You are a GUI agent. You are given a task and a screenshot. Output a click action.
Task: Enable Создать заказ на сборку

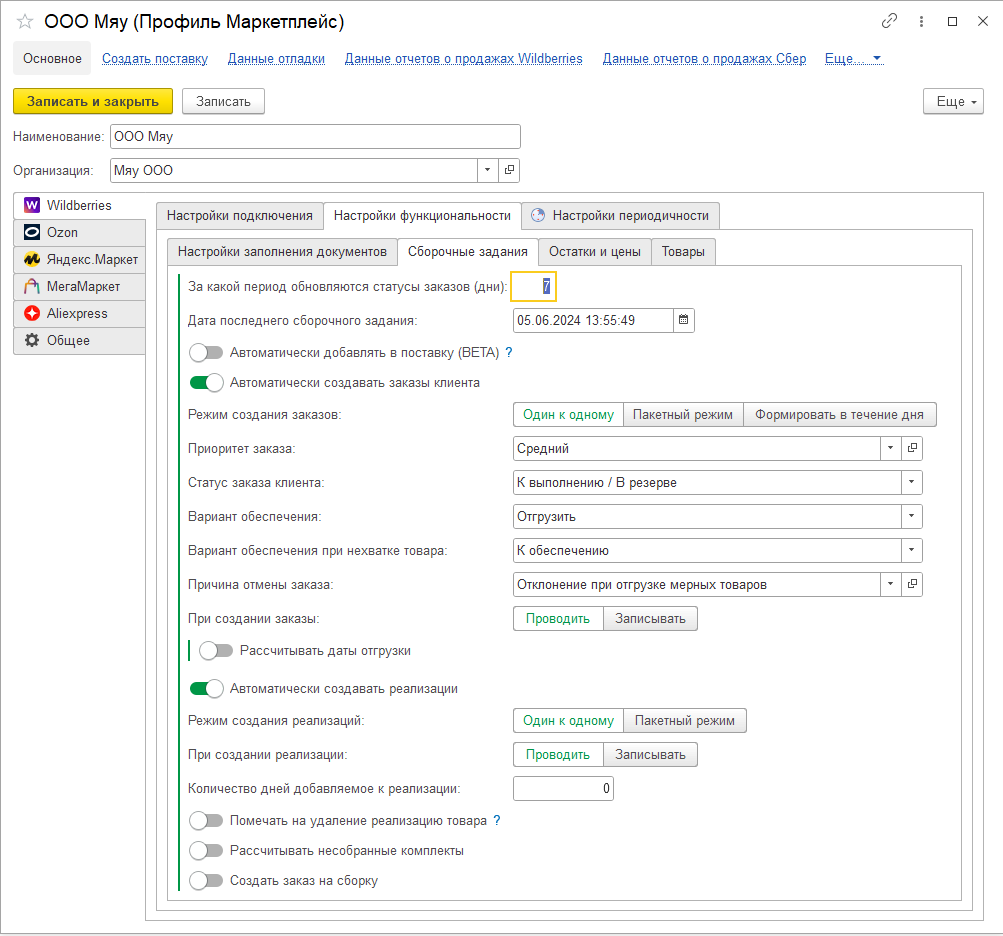click(x=206, y=880)
